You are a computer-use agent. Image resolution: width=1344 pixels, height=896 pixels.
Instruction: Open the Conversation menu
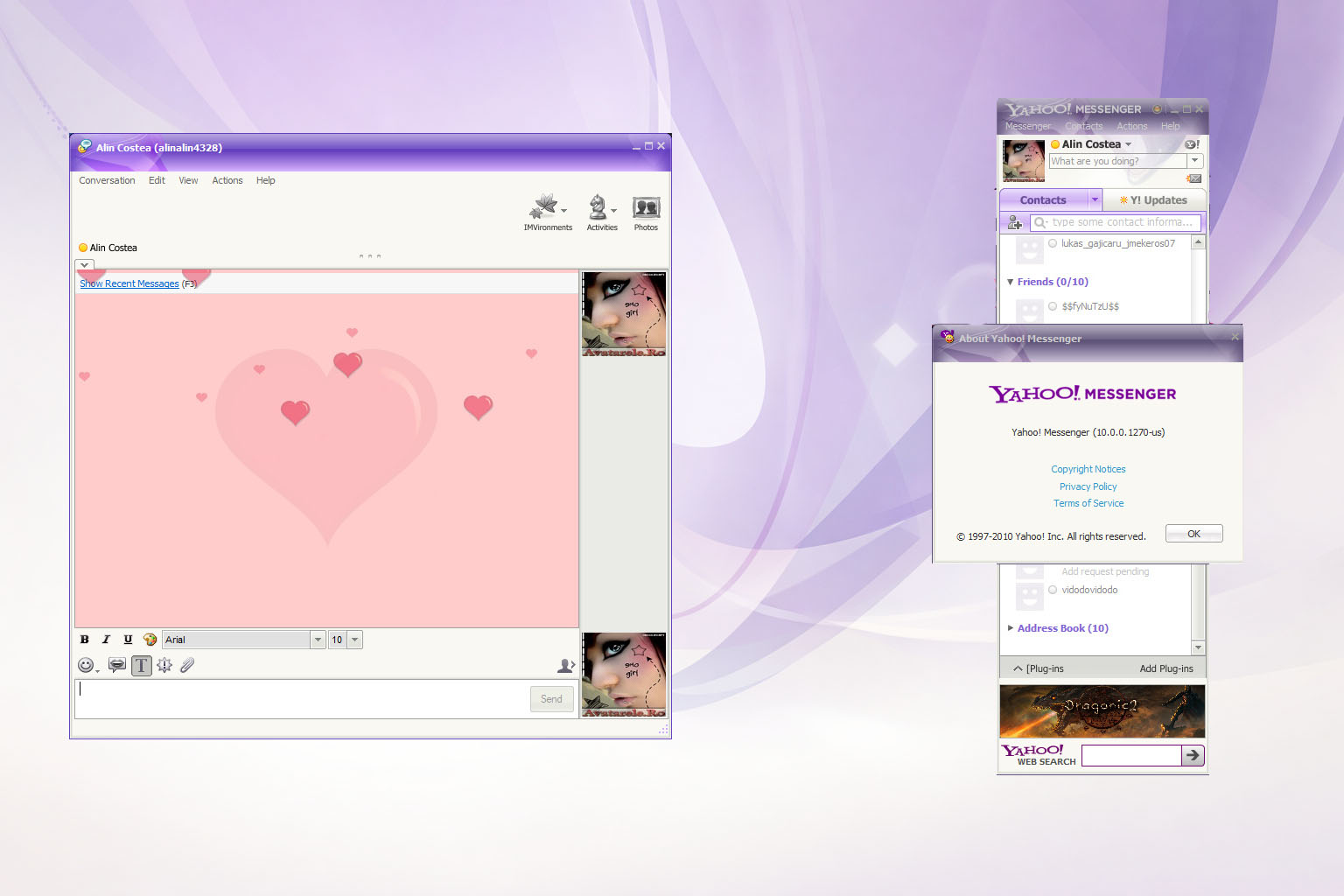pos(107,180)
